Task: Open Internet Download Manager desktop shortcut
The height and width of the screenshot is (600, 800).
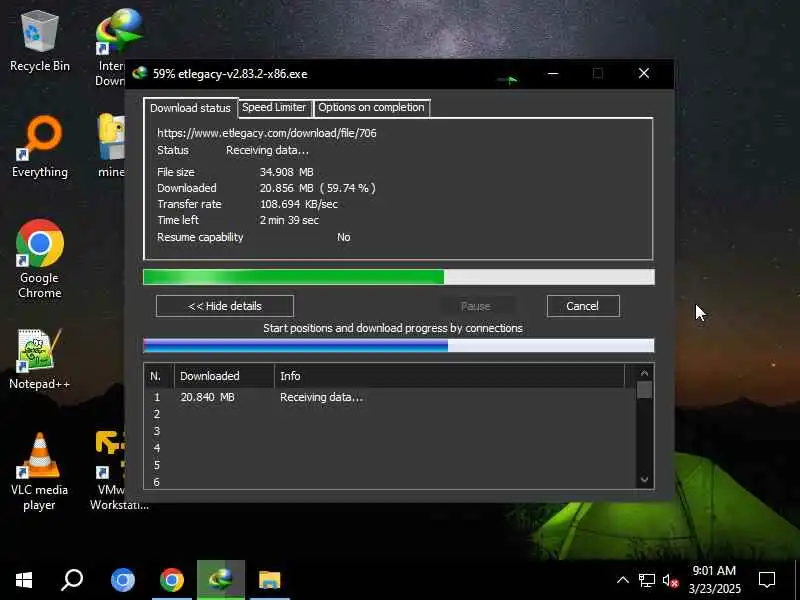Action: click(x=113, y=47)
